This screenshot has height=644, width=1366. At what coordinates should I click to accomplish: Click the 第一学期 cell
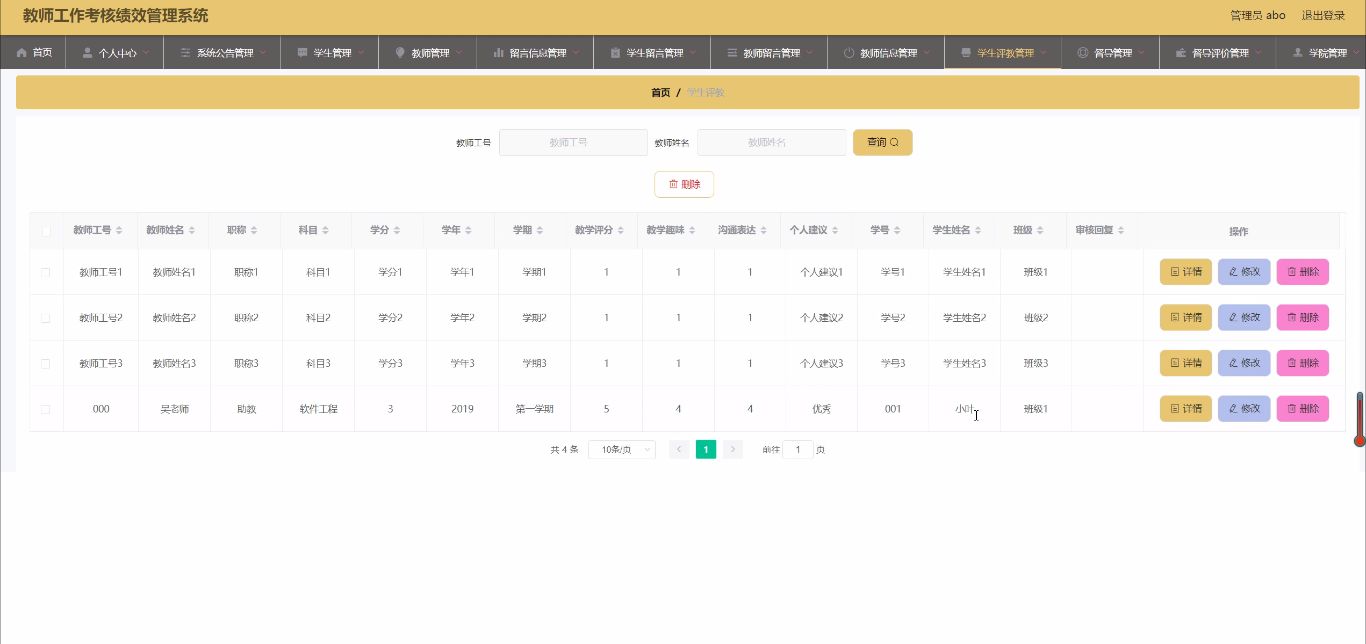(535, 409)
